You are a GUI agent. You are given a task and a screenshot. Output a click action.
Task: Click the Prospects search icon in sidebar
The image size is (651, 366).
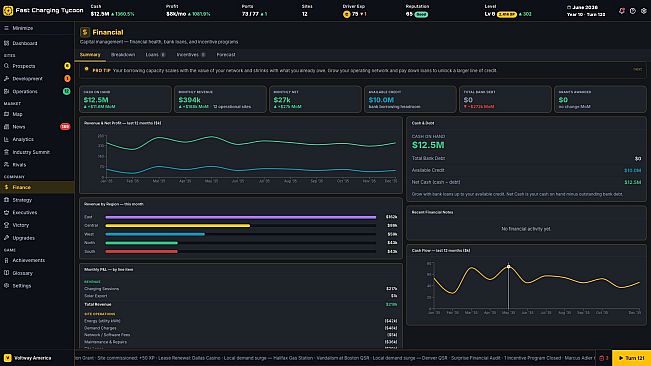[x=6, y=66]
